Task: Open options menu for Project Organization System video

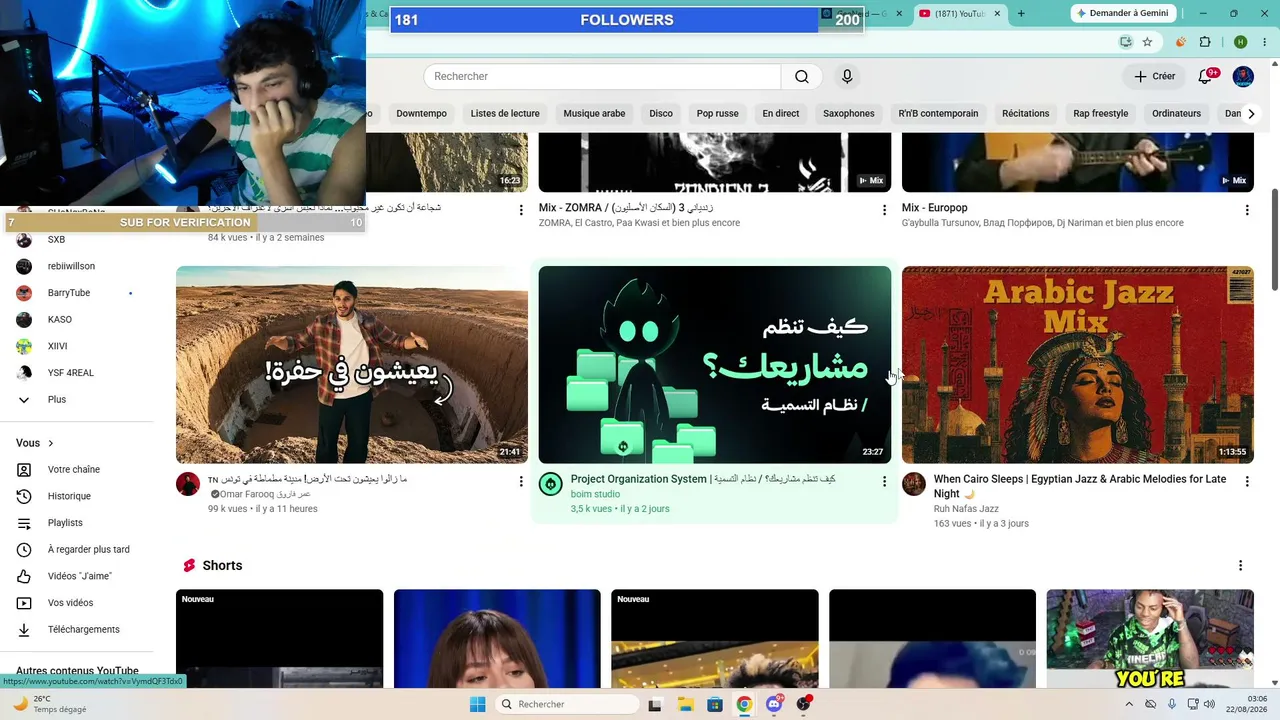Action: click(x=884, y=481)
